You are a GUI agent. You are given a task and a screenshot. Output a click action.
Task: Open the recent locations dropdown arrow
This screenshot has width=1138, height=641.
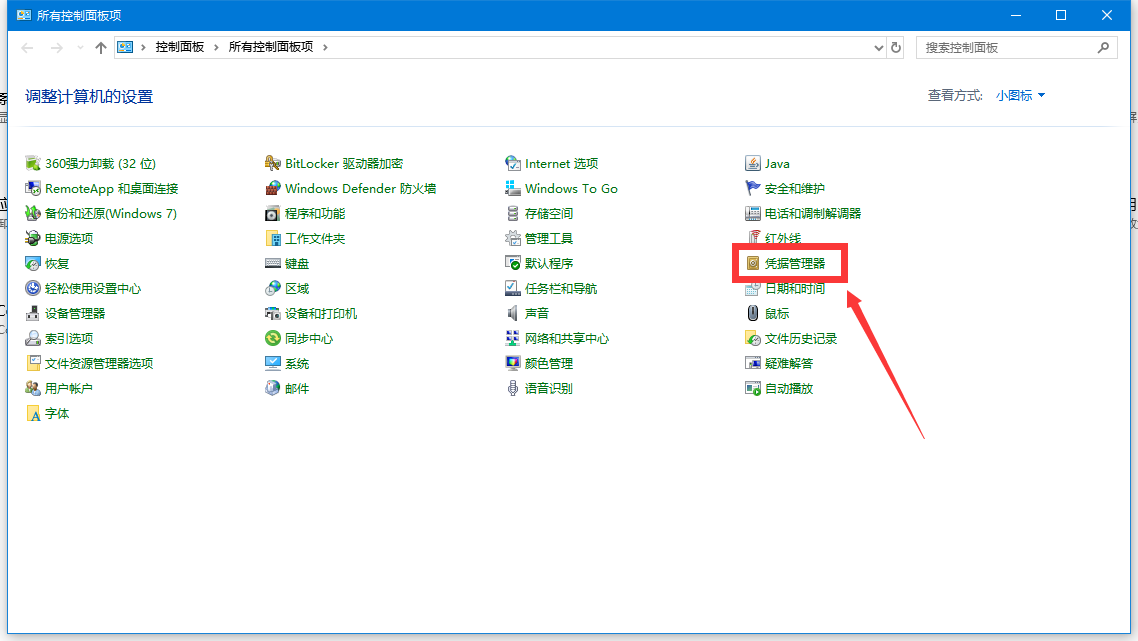[x=80, y=48]
